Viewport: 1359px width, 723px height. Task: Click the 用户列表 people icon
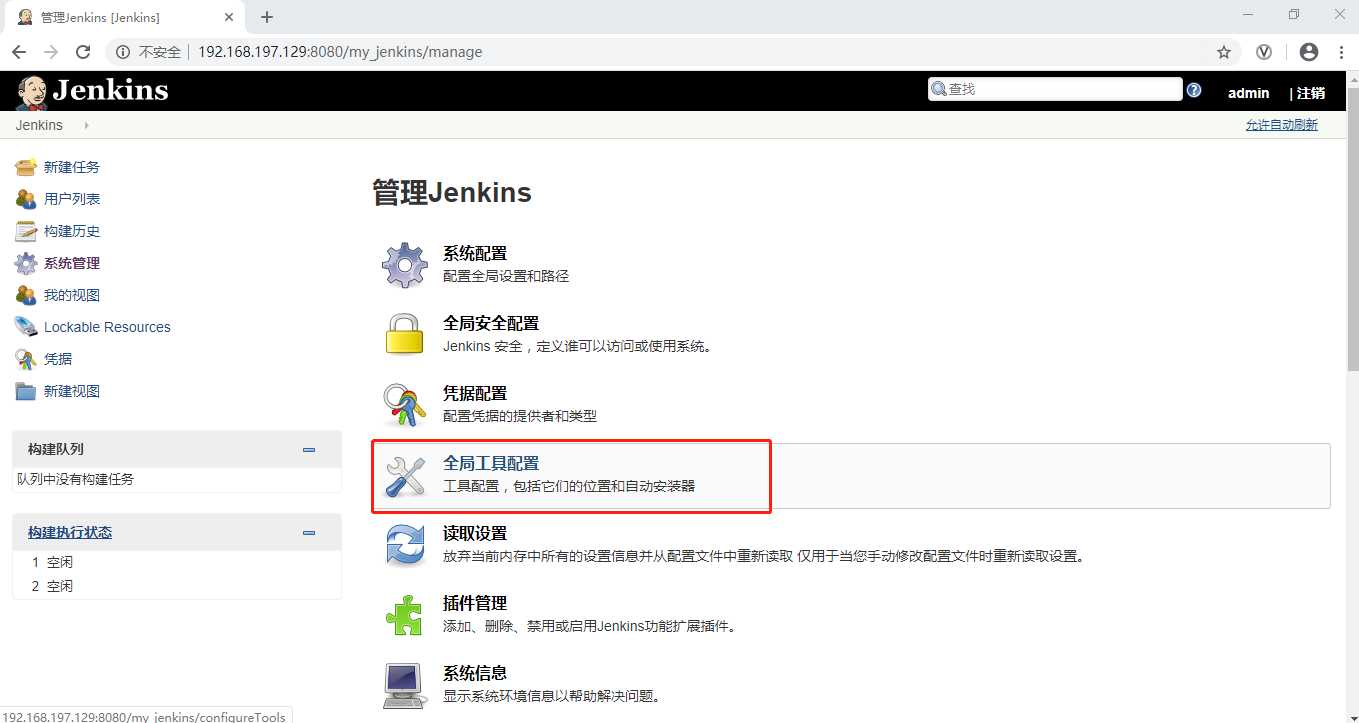(x=26, y=199)
